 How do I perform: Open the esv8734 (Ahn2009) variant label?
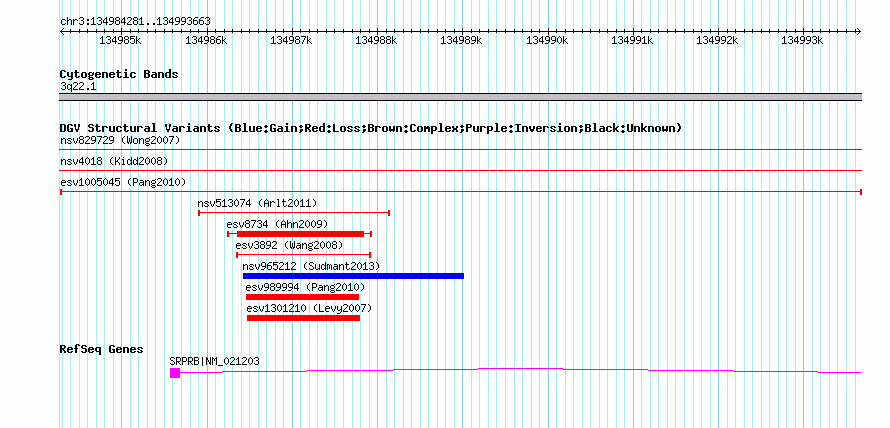coord(277,224)
